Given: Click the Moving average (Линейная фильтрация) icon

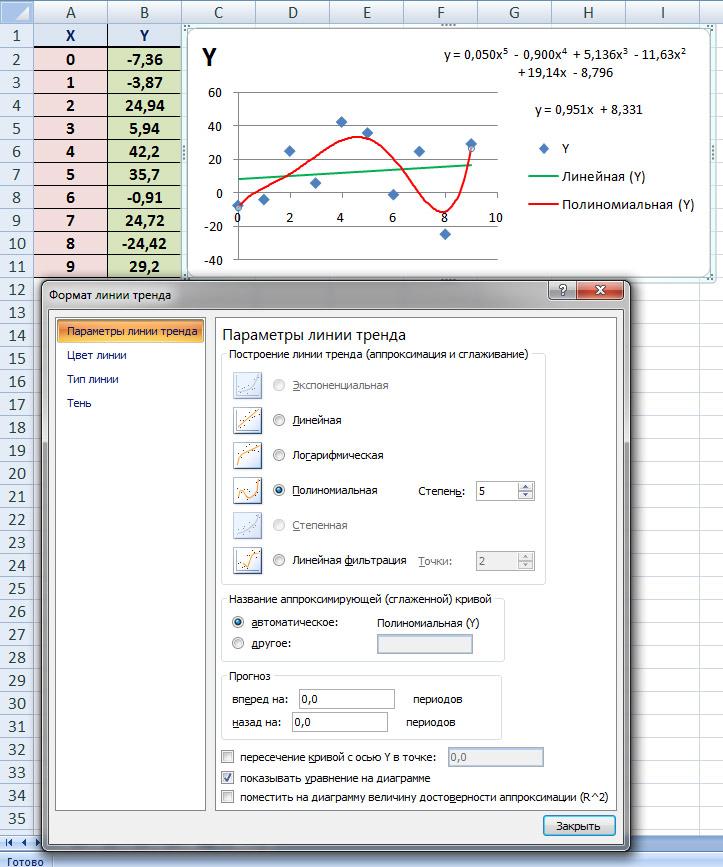Looking at the screenshot, I should (x=248, y=561).
